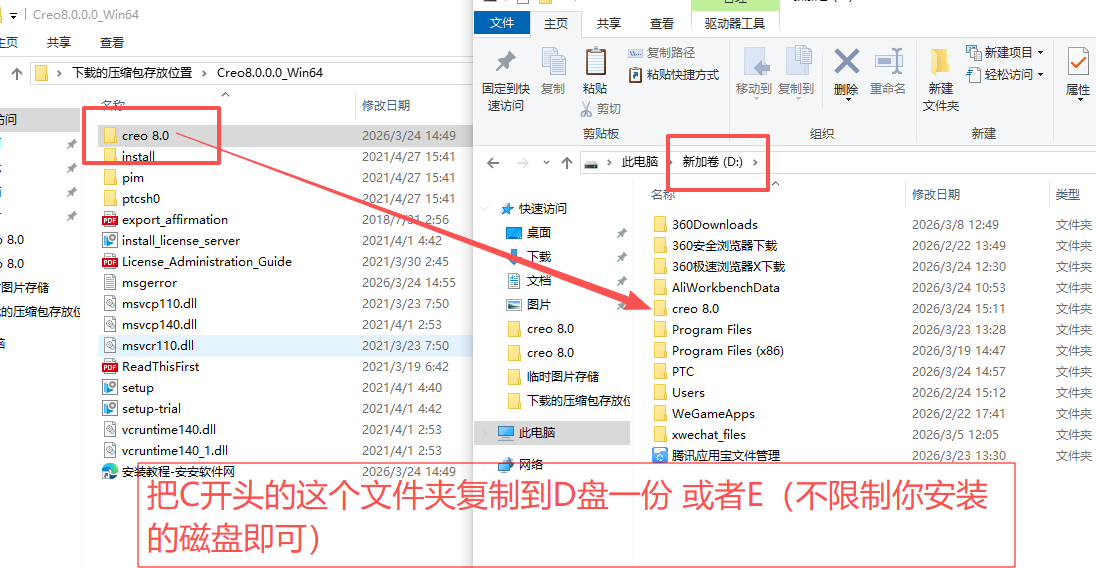
Task: Click 下载的压缩包存放位置 breadcrumb
Action: pos(132,73)
